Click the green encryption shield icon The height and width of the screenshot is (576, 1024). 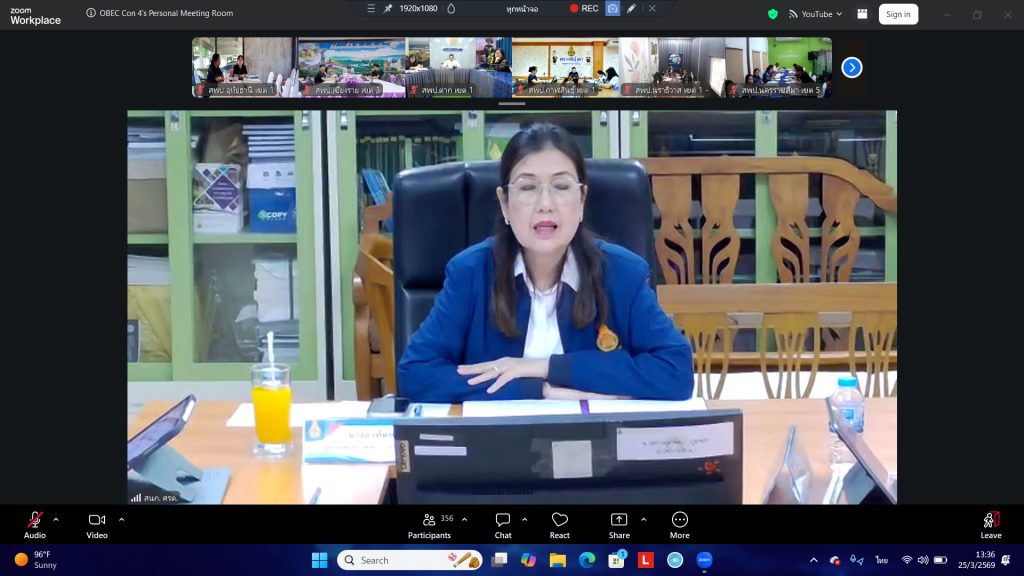coord(772,14)
